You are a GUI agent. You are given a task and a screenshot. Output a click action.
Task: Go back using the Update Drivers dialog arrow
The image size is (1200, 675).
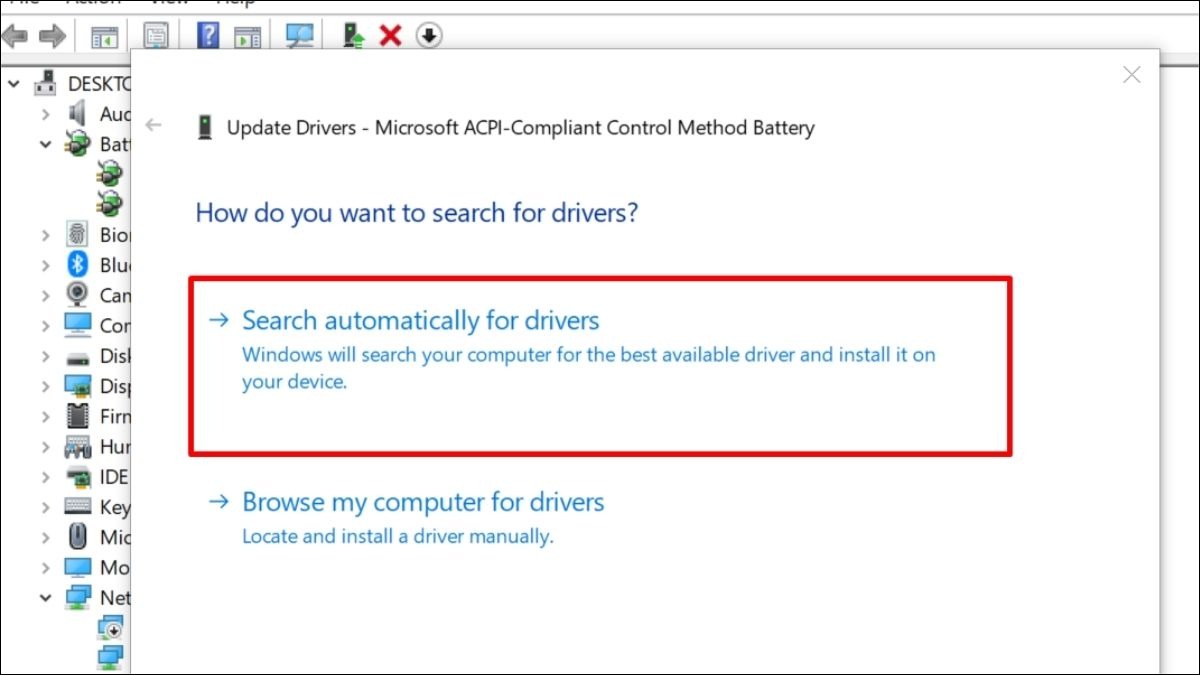pos(153,125)
